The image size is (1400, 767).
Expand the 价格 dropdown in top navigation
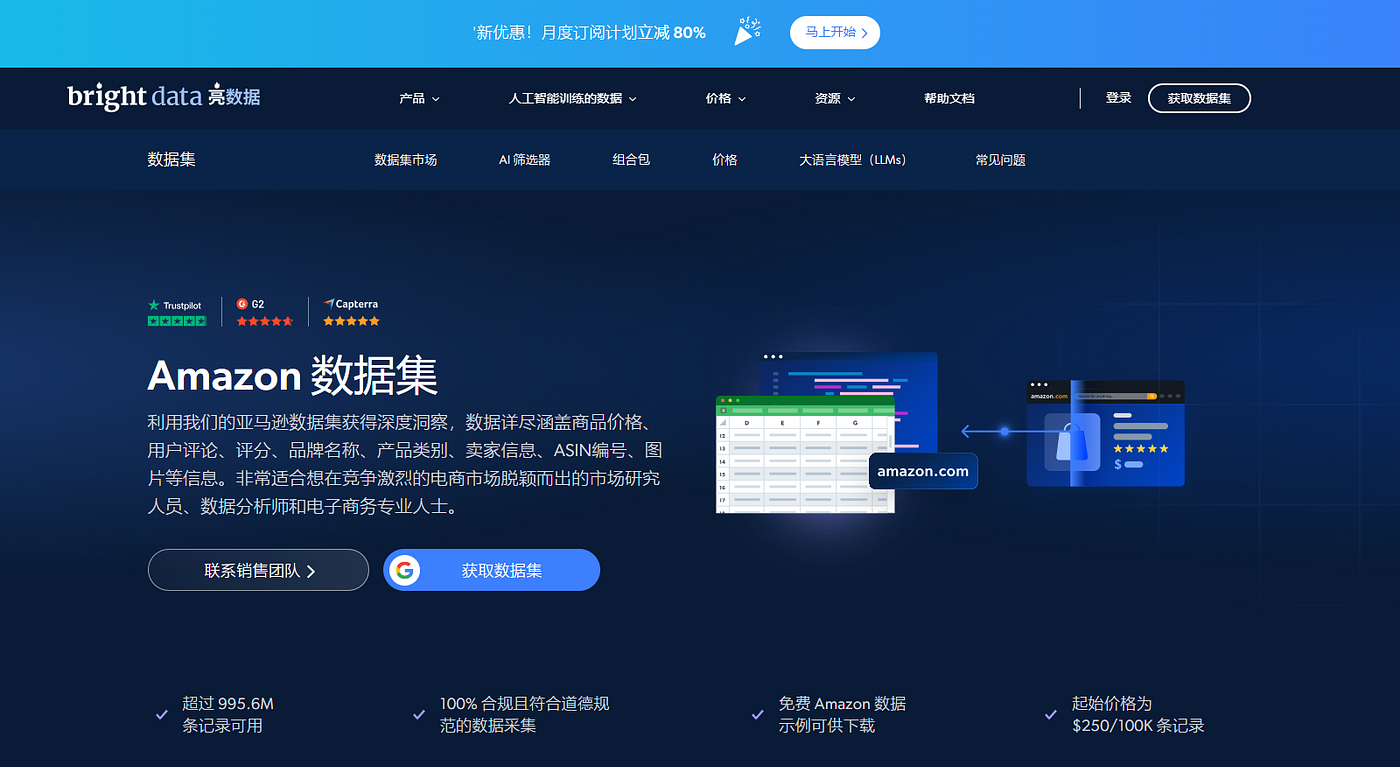point(726,98)
